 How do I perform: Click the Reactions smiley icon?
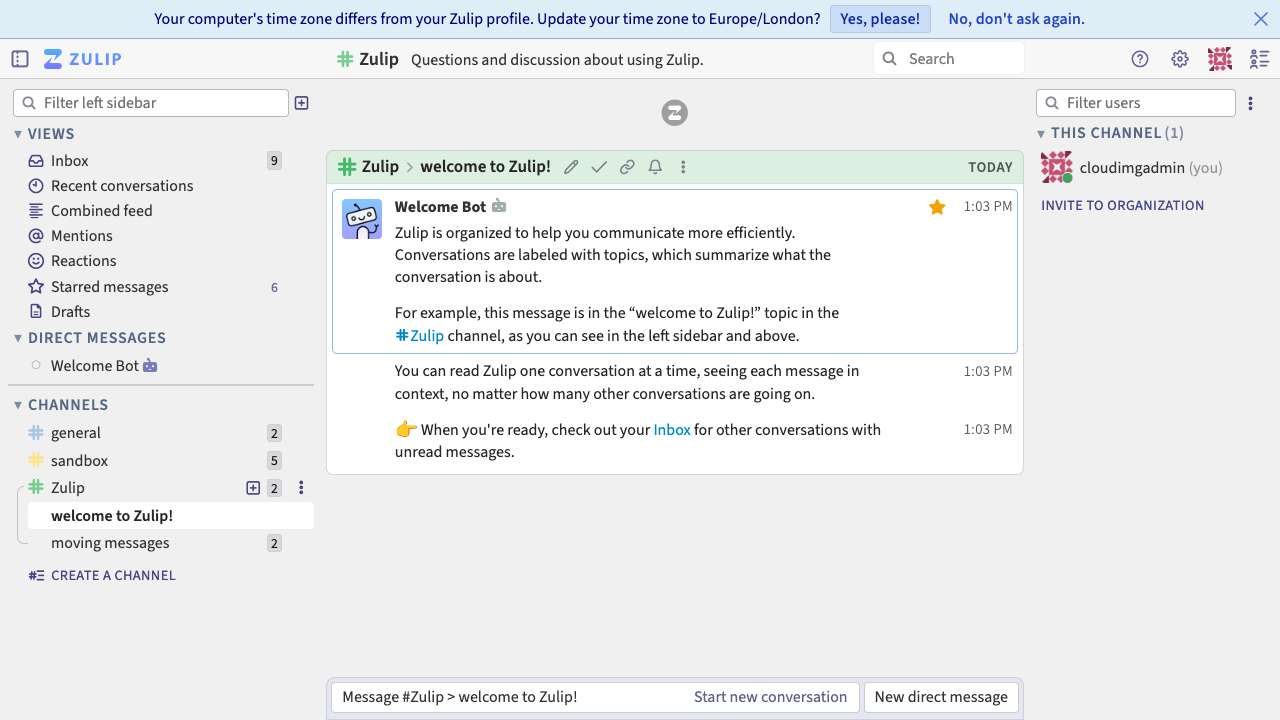pyautogui.click(x=36, y=261)
